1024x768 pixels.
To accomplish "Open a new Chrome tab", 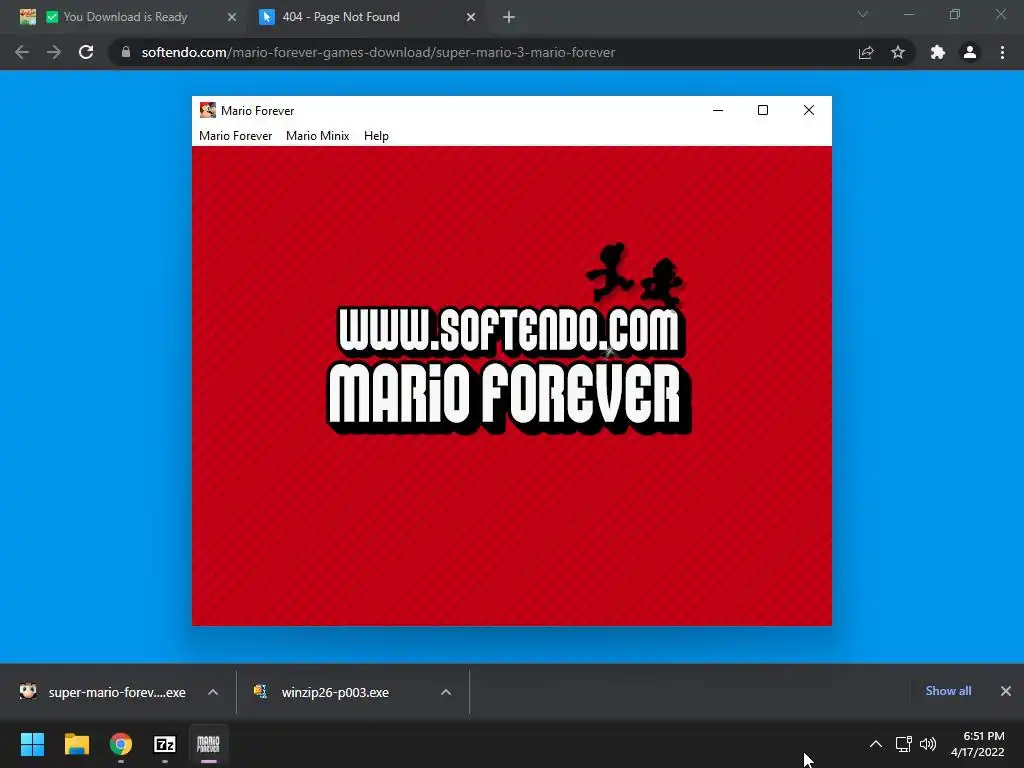I will [509, 17].
